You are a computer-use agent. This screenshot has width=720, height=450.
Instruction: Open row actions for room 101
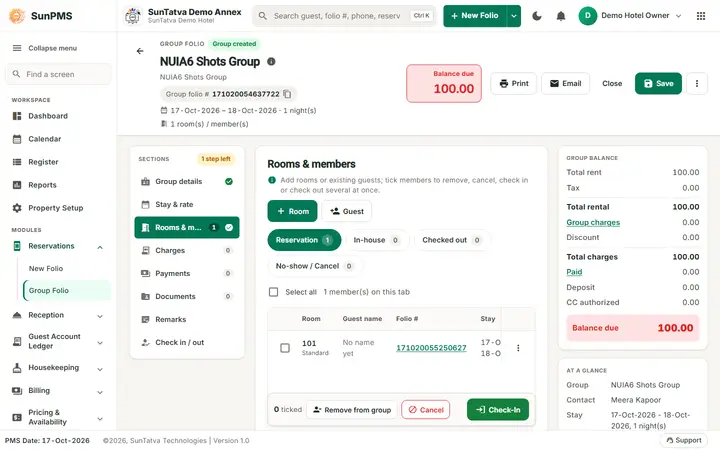(518, 348)
